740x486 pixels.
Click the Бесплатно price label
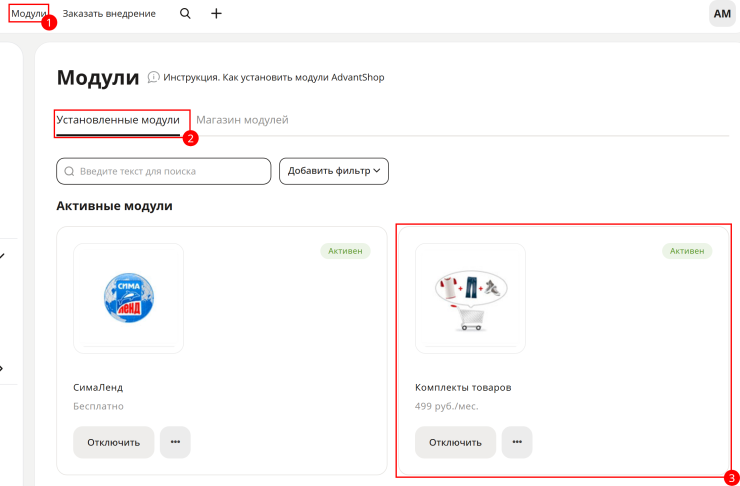coord(99,406)
